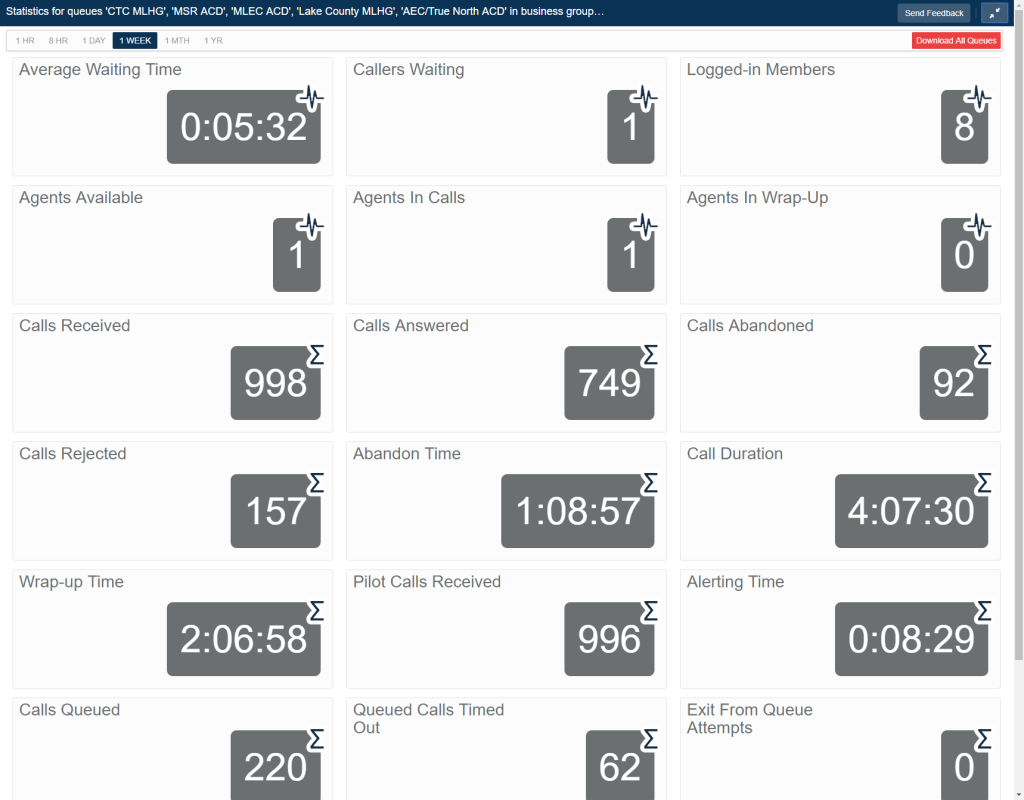Screen dimensions: 1024x800
Task: Click the Pilot Calls Received value 996
Action: (x=609, y=639)
